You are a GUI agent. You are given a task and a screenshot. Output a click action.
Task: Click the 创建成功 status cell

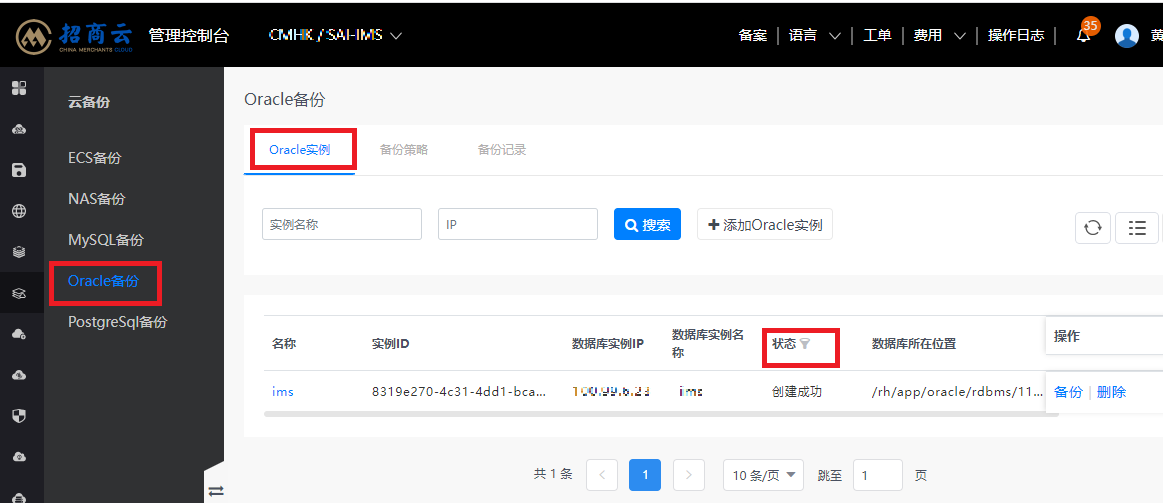(x=797, y=392)
